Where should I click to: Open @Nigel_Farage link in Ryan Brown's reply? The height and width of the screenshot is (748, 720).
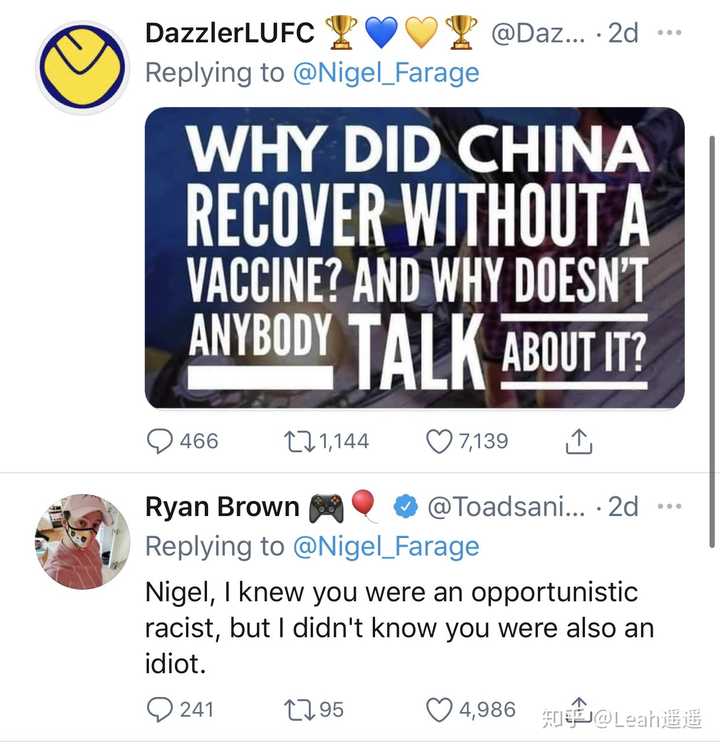[x=385, y=546]
